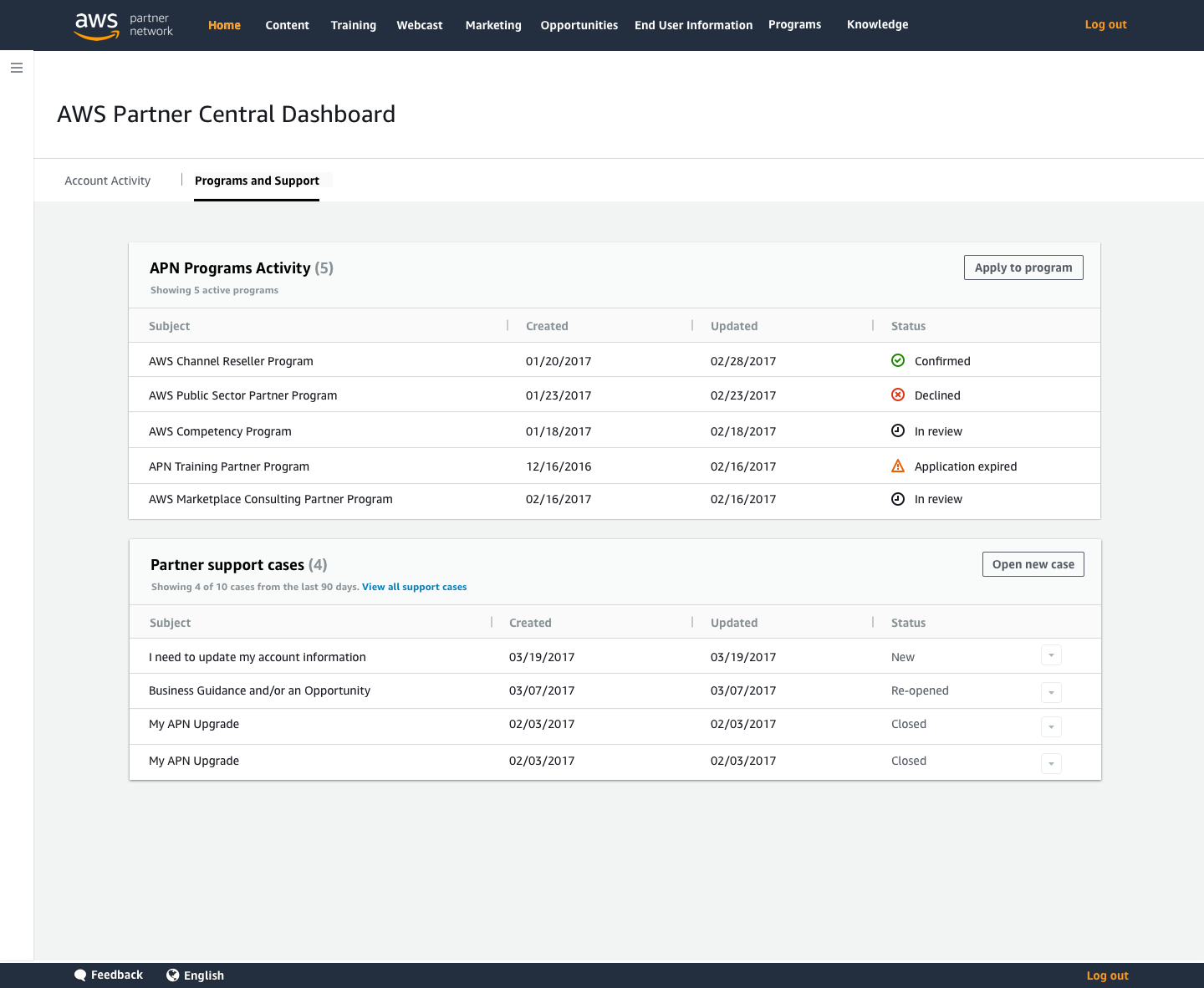Image resolution: width=1204 pixels, height=988 pixels.
Task: Sort programs by Created column header
Action: click(x=547, y=326)
